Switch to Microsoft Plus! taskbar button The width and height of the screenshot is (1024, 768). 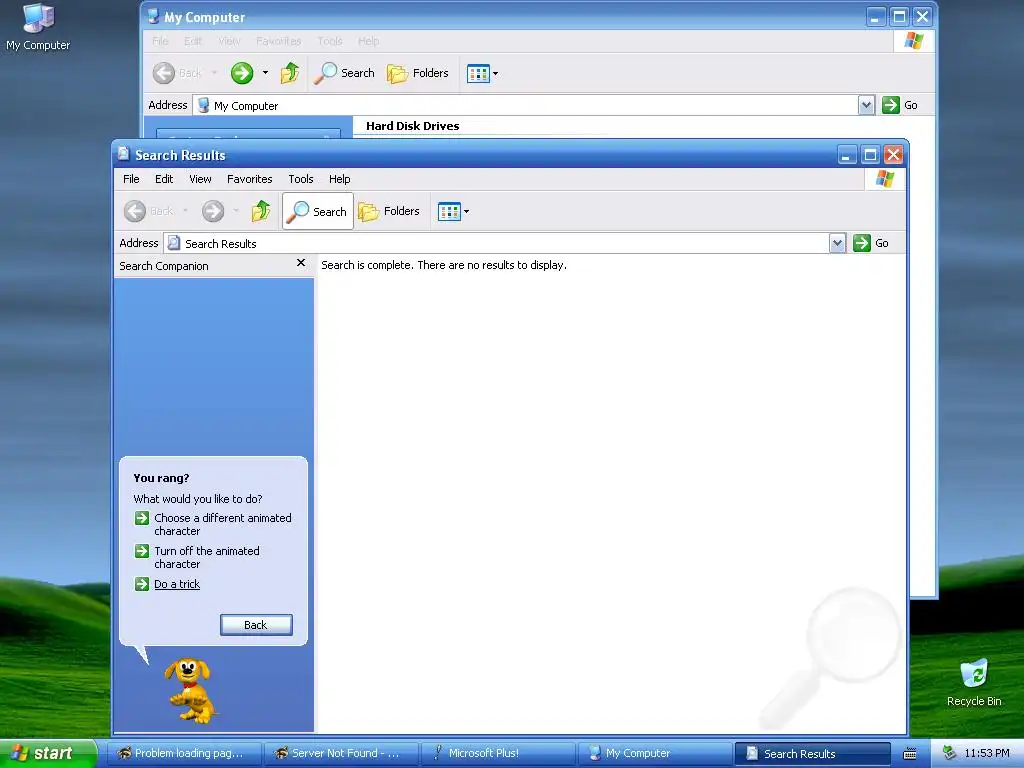[498, 753]
